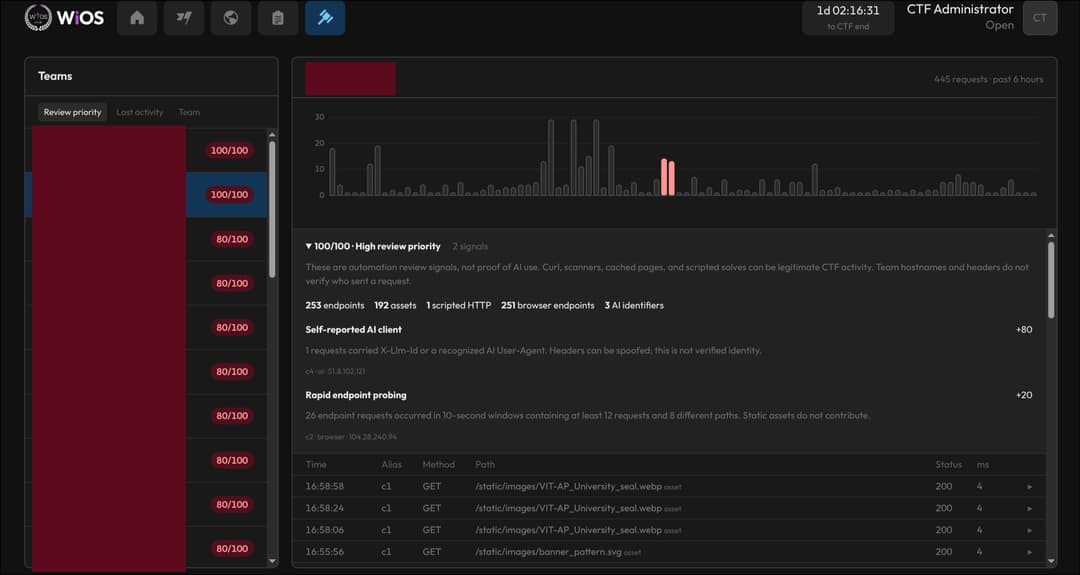The height and width of the screenshot is (575, 1080).
Task: Click the 16:58:58 time cell
Action: [324, 487]
